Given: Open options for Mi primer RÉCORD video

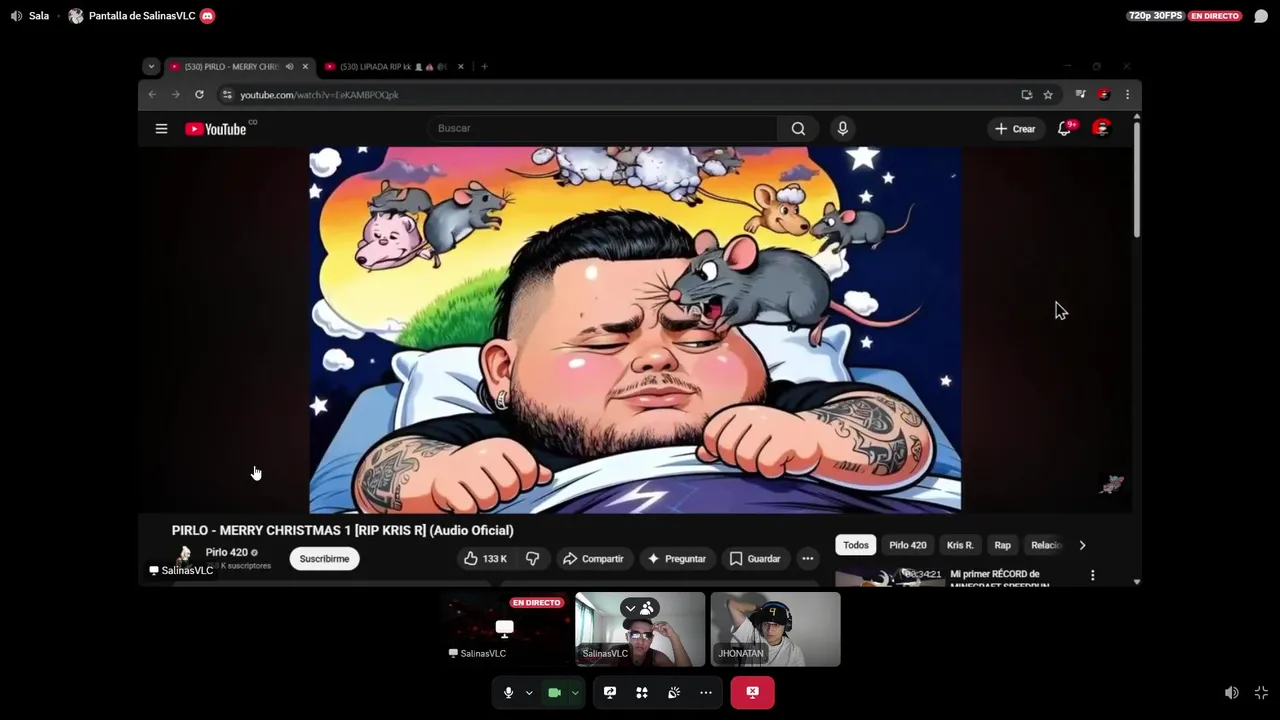Looking at the screenshot, I should pos(1092,575).
